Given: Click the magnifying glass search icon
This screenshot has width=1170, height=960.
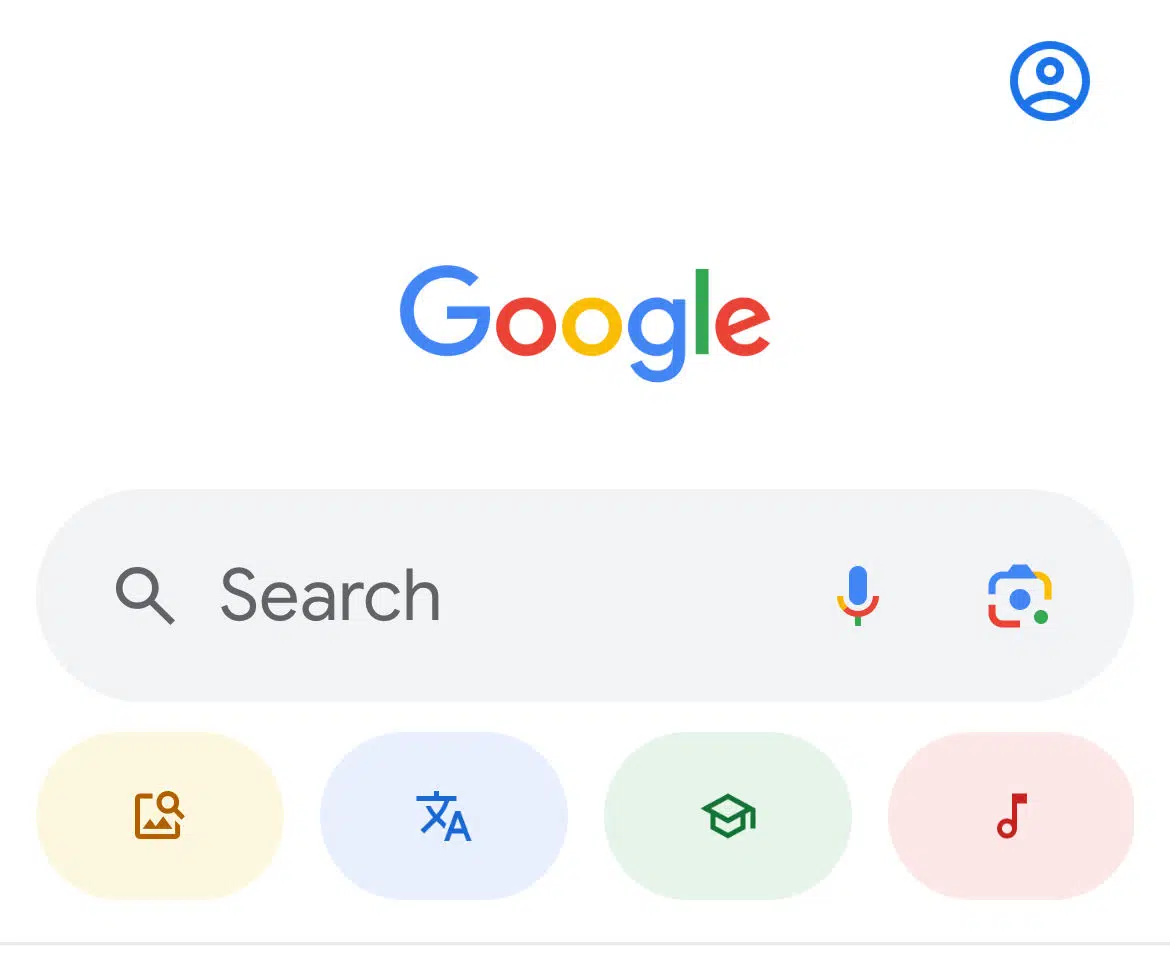Looking at the screenshot, I should (x=144, y=596).
